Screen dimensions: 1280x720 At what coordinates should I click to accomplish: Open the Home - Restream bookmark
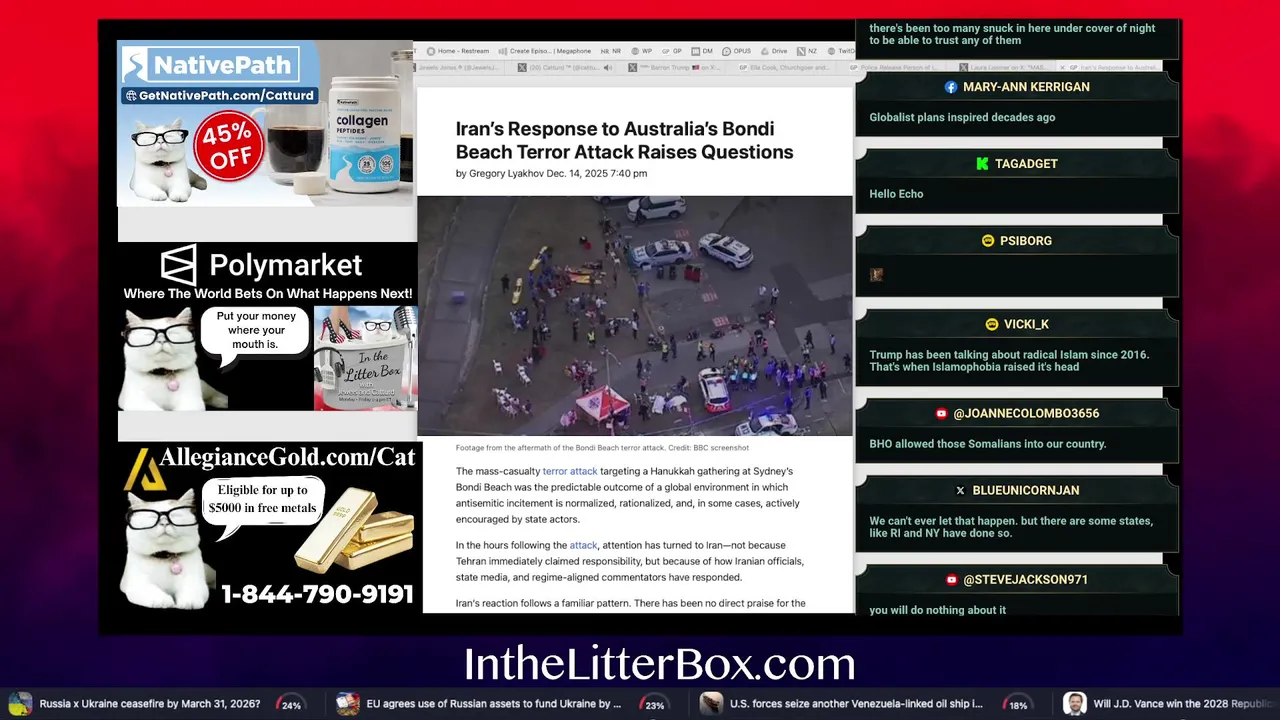pos(458,51)
